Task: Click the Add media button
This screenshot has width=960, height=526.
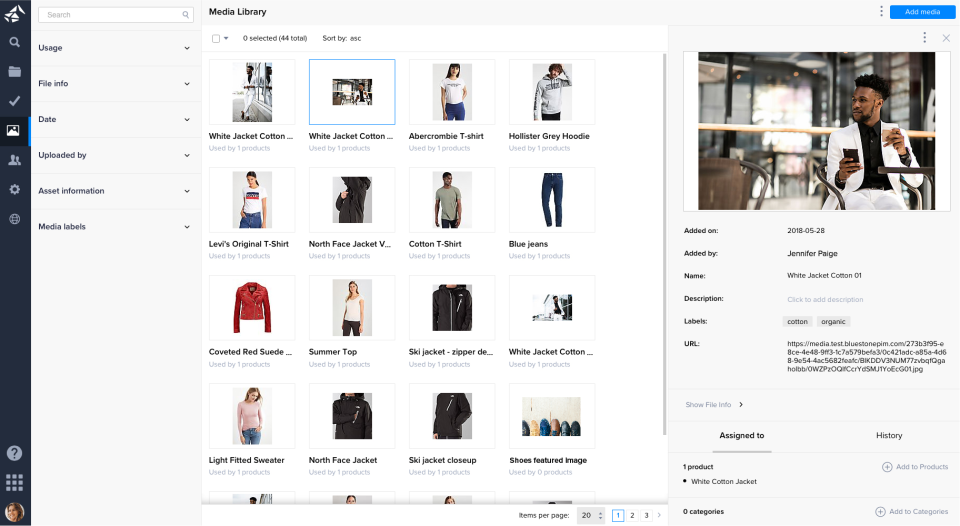Action: click(x=922, y=12)
